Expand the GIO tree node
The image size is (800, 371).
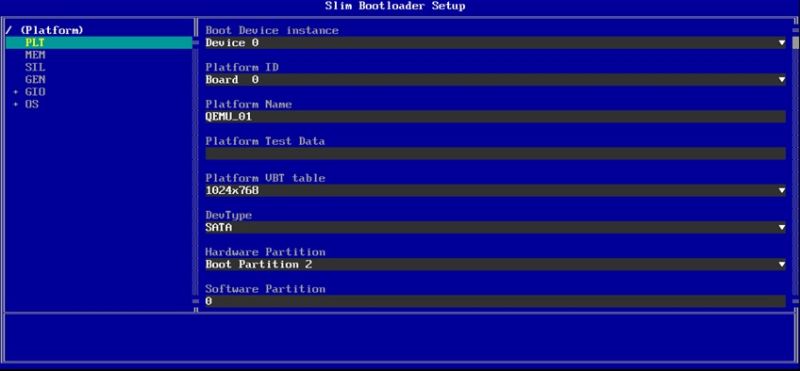(x=16, y=92)
